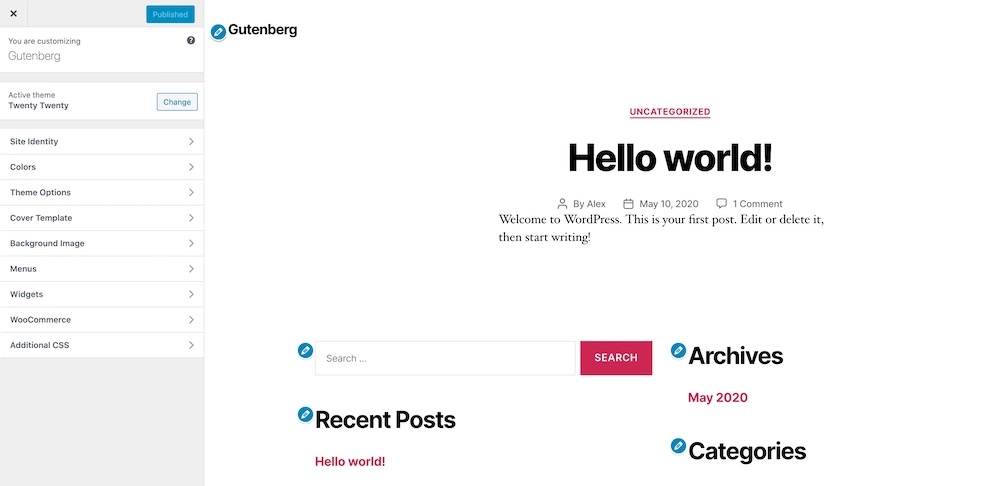
Task: Open the Theme Options section
Action: tap(102, 193)
